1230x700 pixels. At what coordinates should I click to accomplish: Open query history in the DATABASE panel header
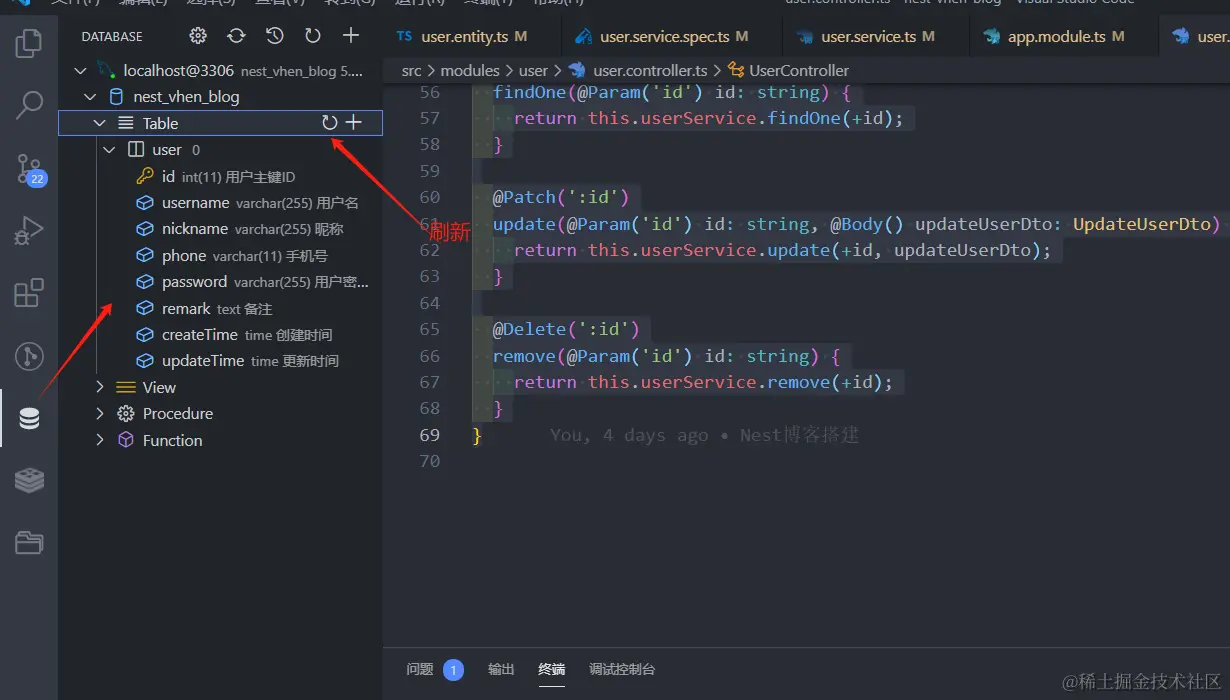click(x=274, y=36)
